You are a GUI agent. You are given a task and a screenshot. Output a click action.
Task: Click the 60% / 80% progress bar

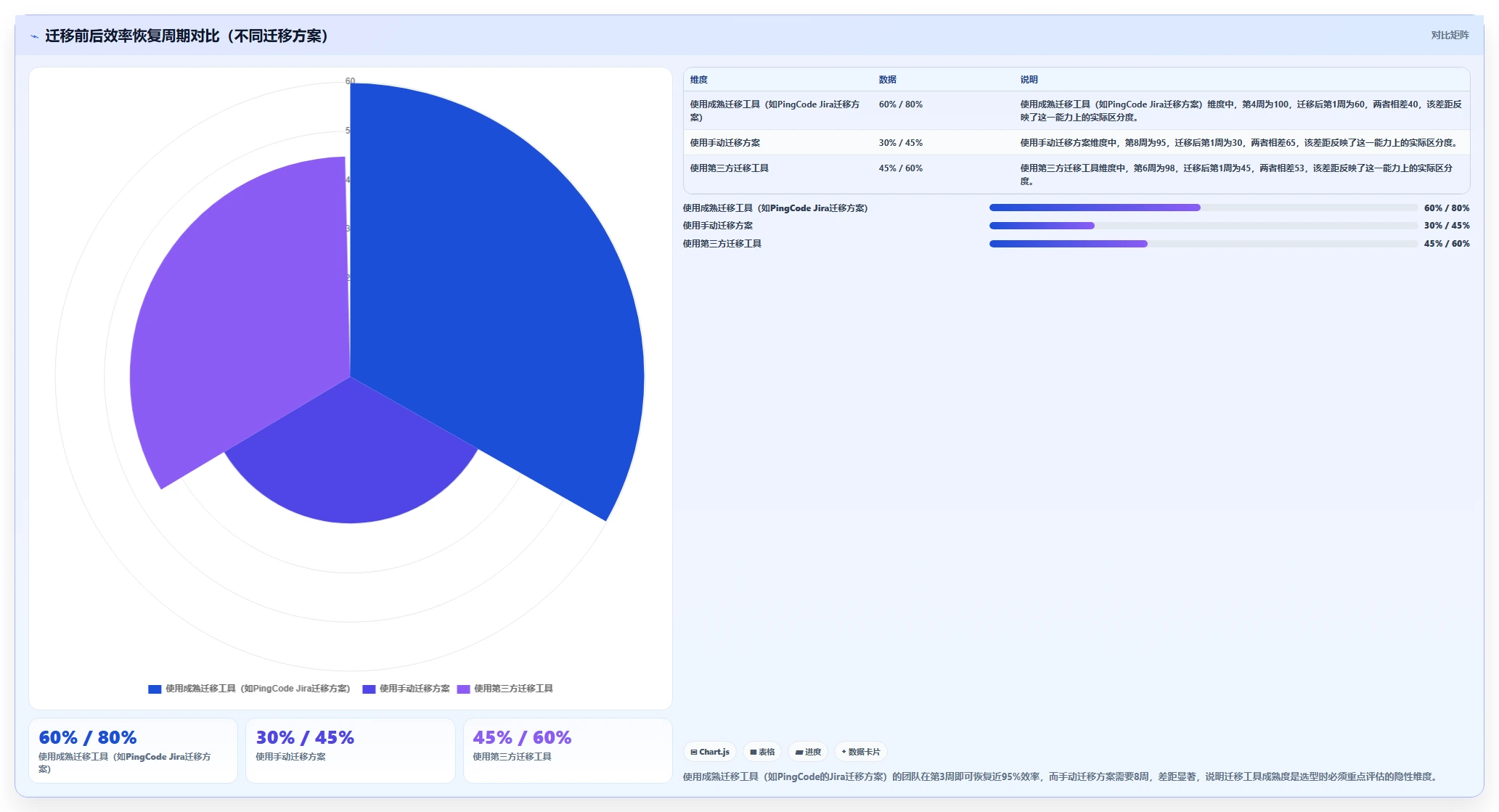[x=1203, y=208]
